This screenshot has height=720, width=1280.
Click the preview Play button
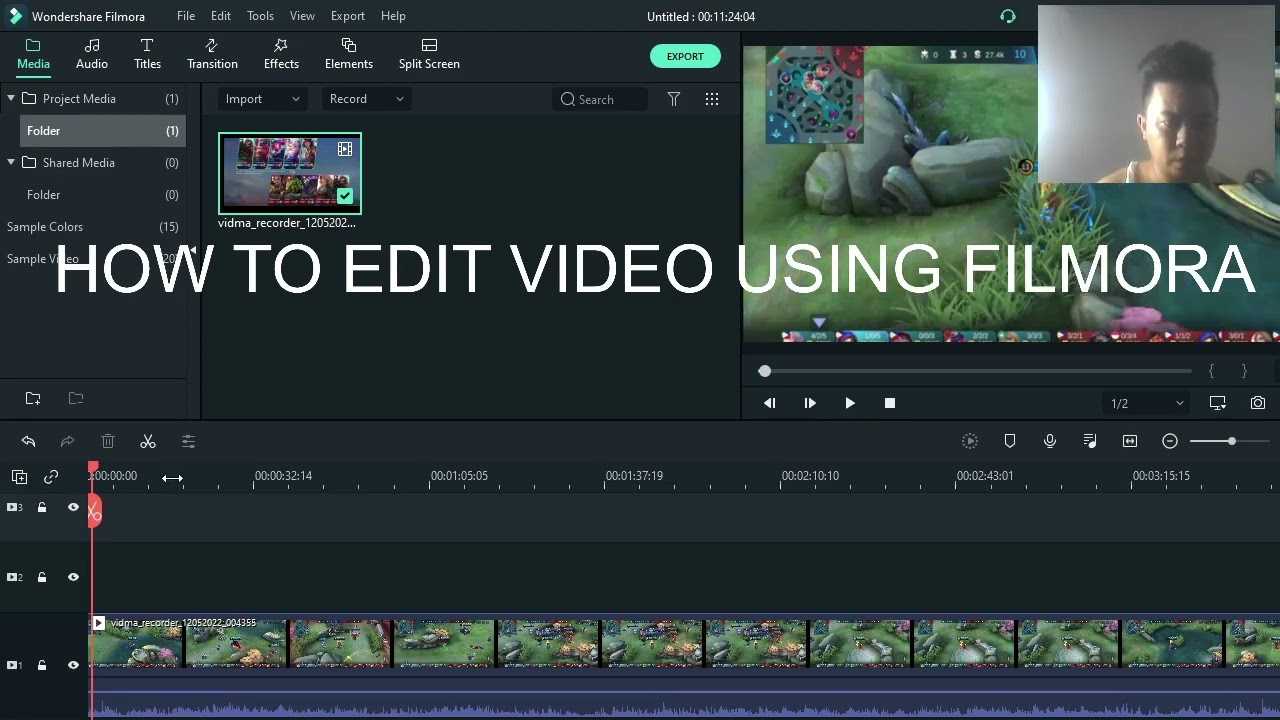pos(850,403)
